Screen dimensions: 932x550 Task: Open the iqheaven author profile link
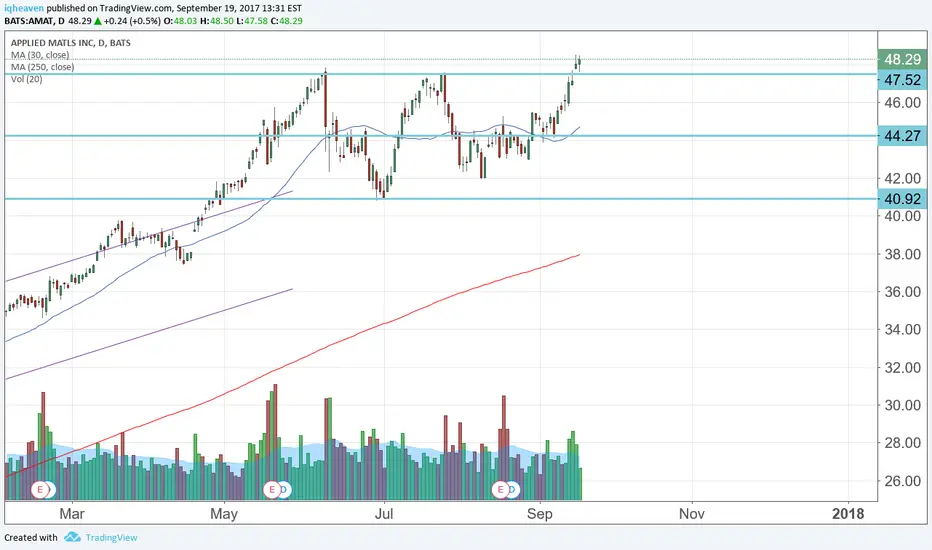pyautogui.click(x=24, y=8)
